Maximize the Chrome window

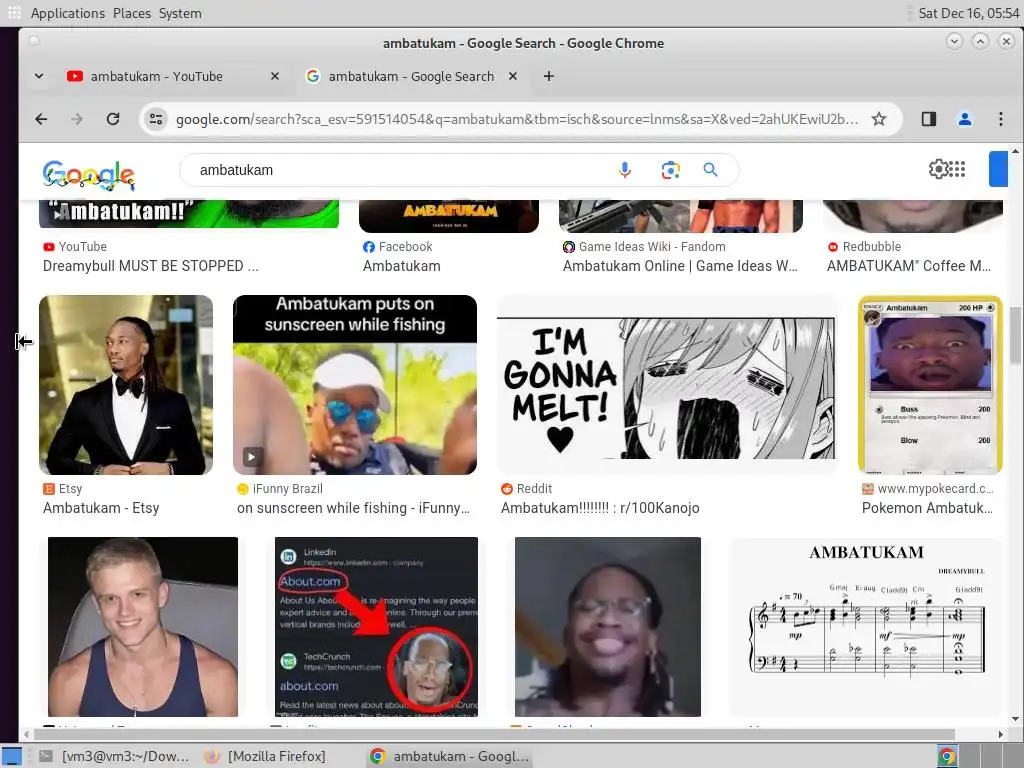coord(980,41)
